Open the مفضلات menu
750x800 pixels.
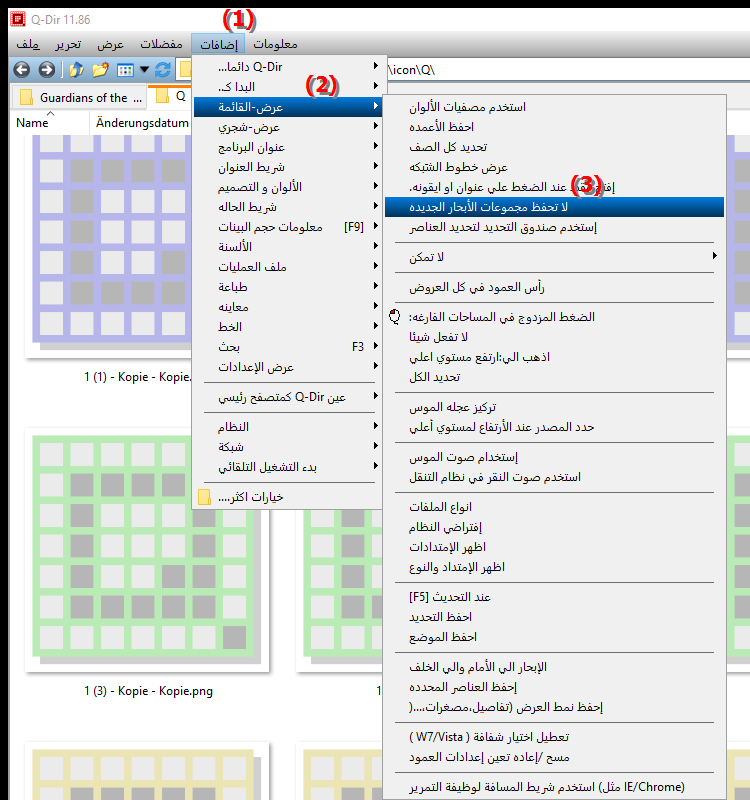click(x=161, y=44)
